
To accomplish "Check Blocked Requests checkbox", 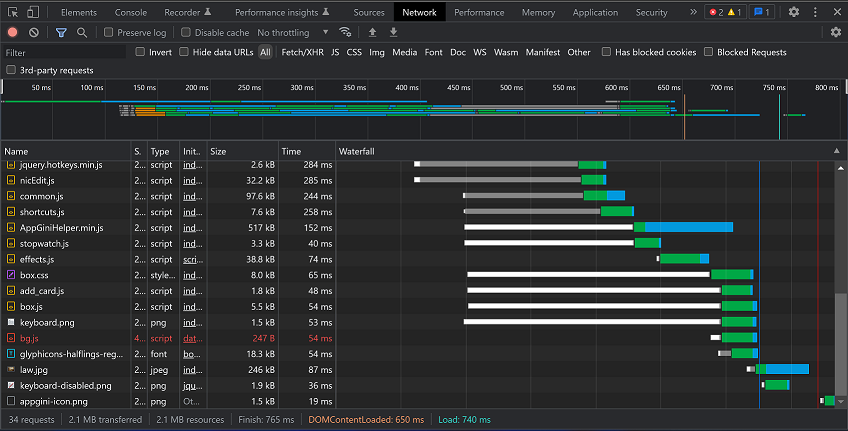I will coord(708,52).
